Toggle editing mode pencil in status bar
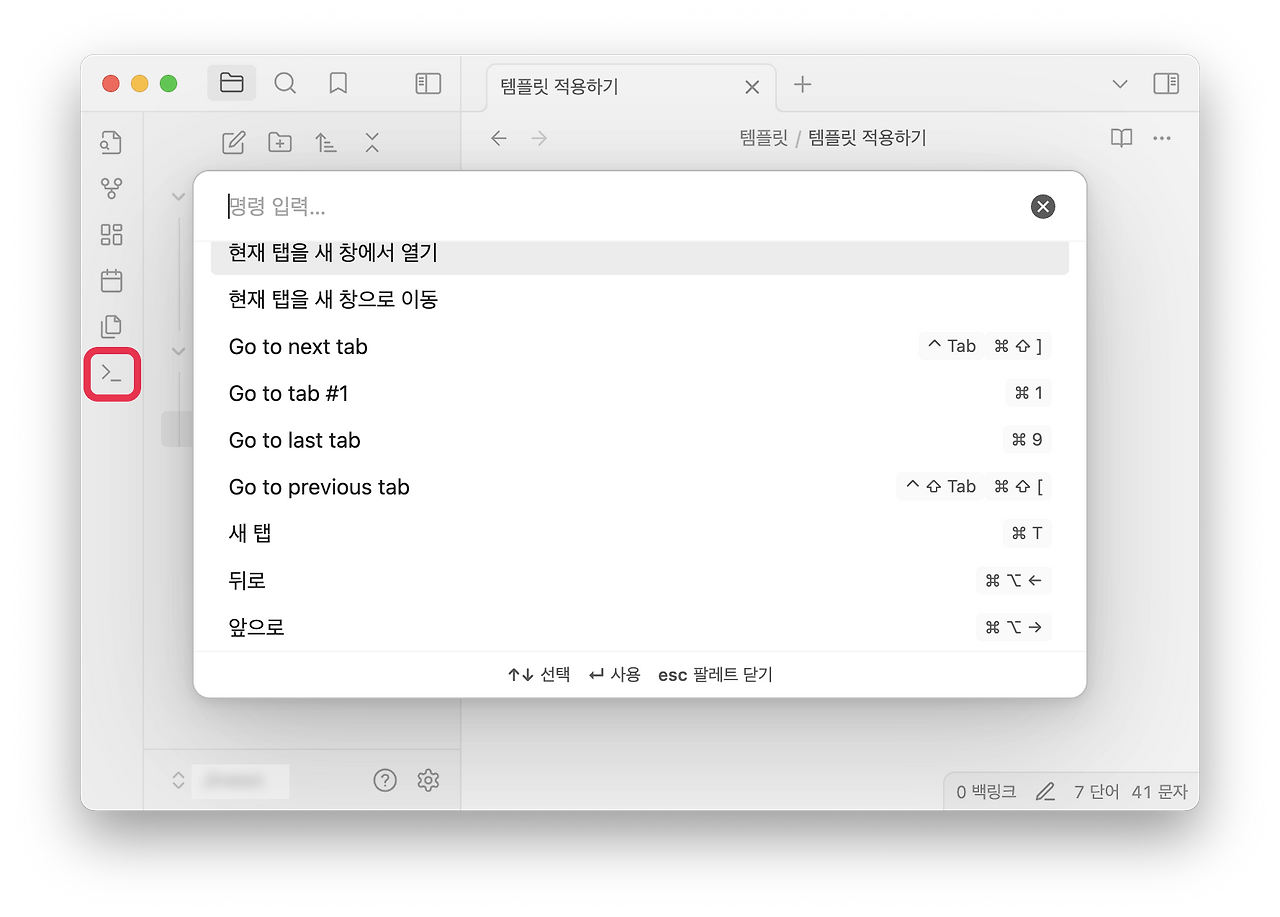The width and height of the screenshot is (1280, 917). click(x=1045, y=792)
